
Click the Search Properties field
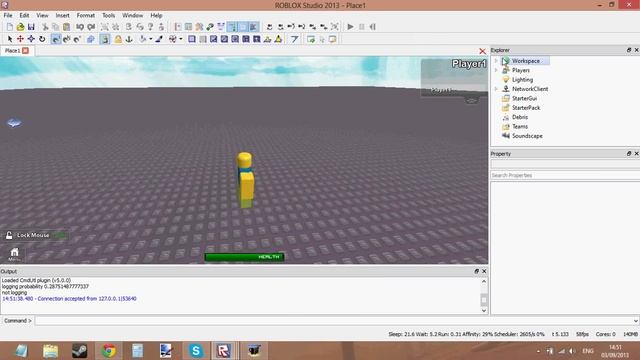[x=565, y=175]
